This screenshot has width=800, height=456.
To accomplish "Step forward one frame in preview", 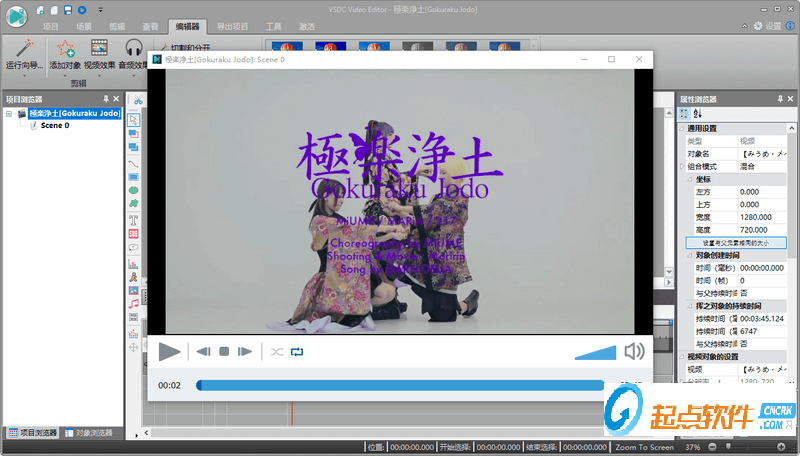I will [245, 351].
